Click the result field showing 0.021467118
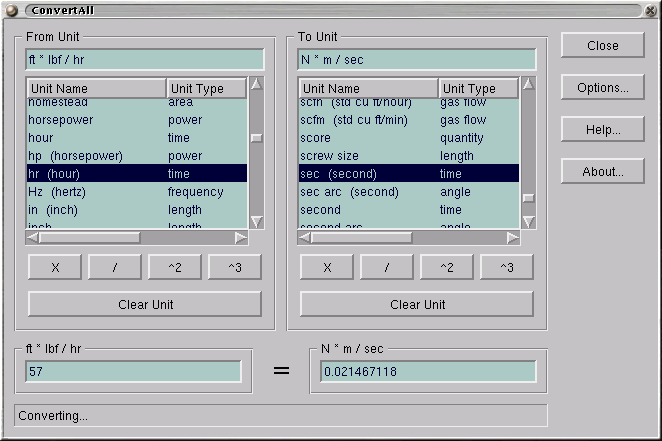Viewport: 662px width, 441px height. [x=428, y=371]
